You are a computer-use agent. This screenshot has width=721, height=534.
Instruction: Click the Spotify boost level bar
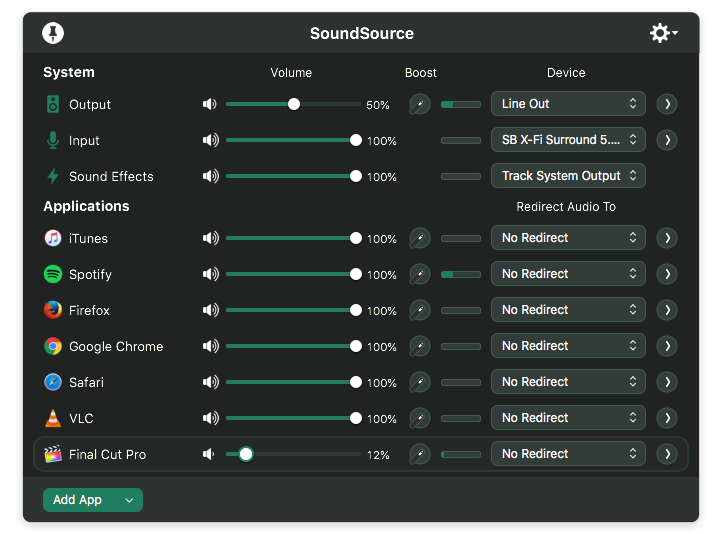tap(461, 274)
